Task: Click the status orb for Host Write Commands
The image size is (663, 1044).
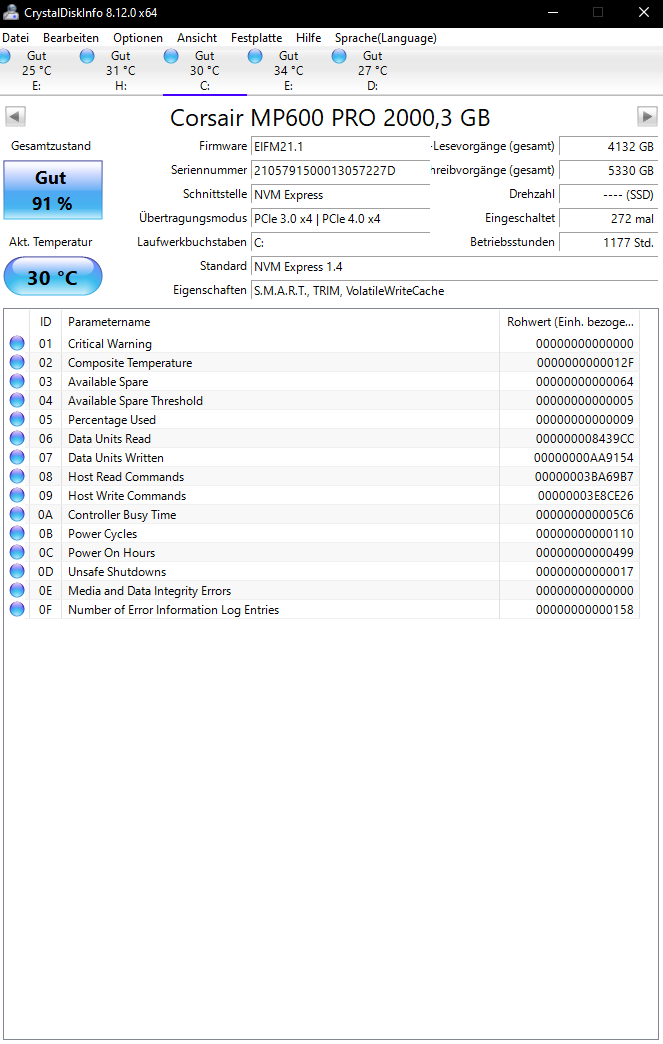Action: (17, 495)
